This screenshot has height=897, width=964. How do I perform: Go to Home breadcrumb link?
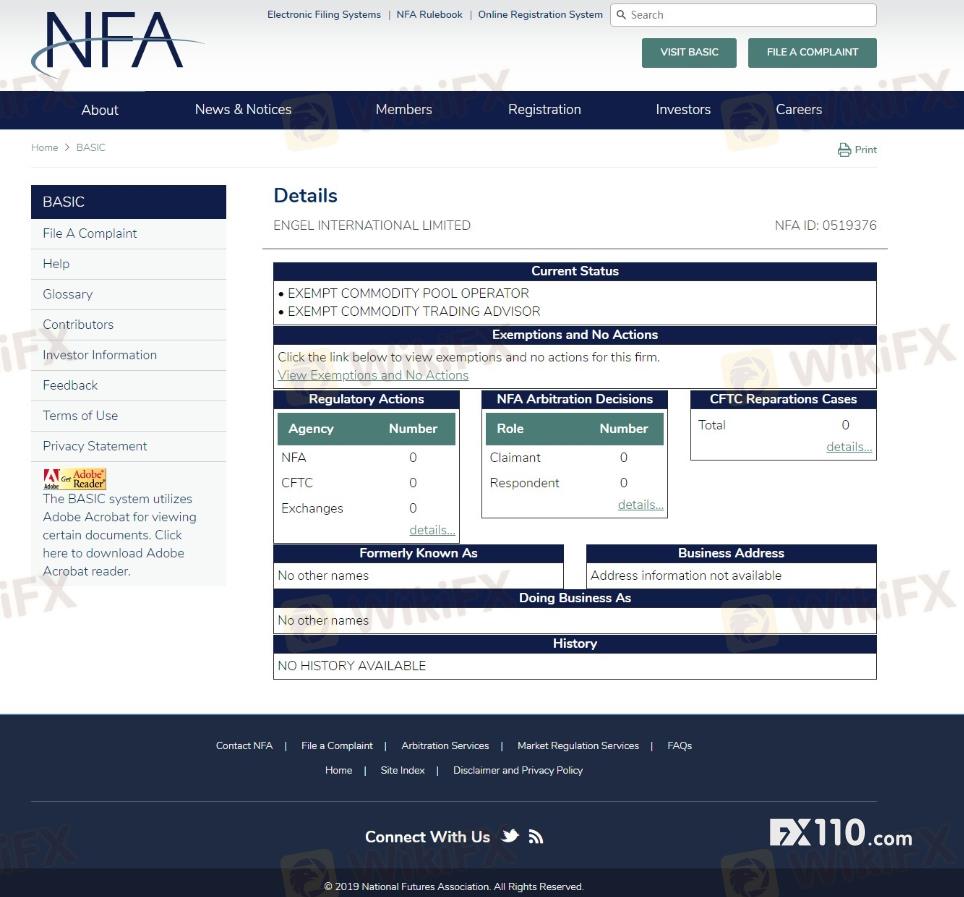(44, 148)
